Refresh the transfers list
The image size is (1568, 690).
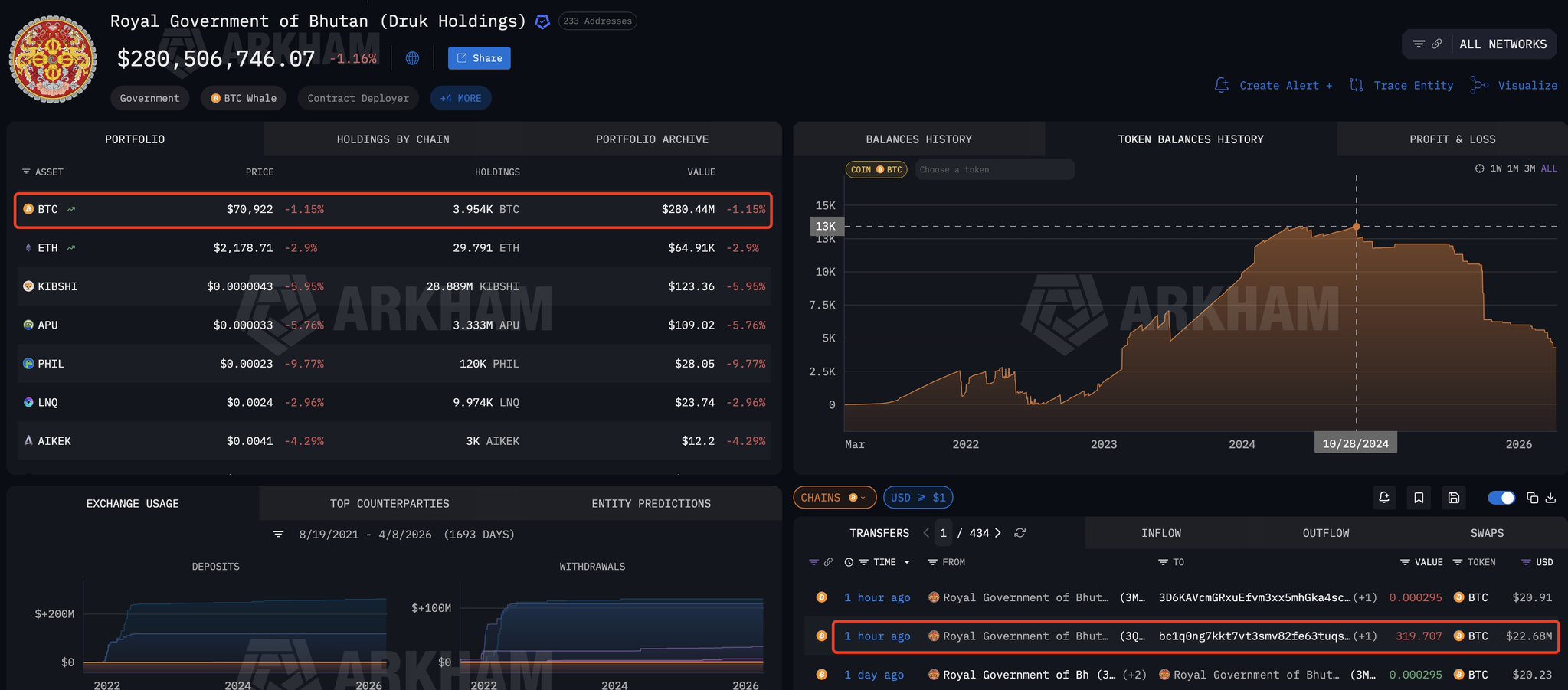coord(1020,533)
